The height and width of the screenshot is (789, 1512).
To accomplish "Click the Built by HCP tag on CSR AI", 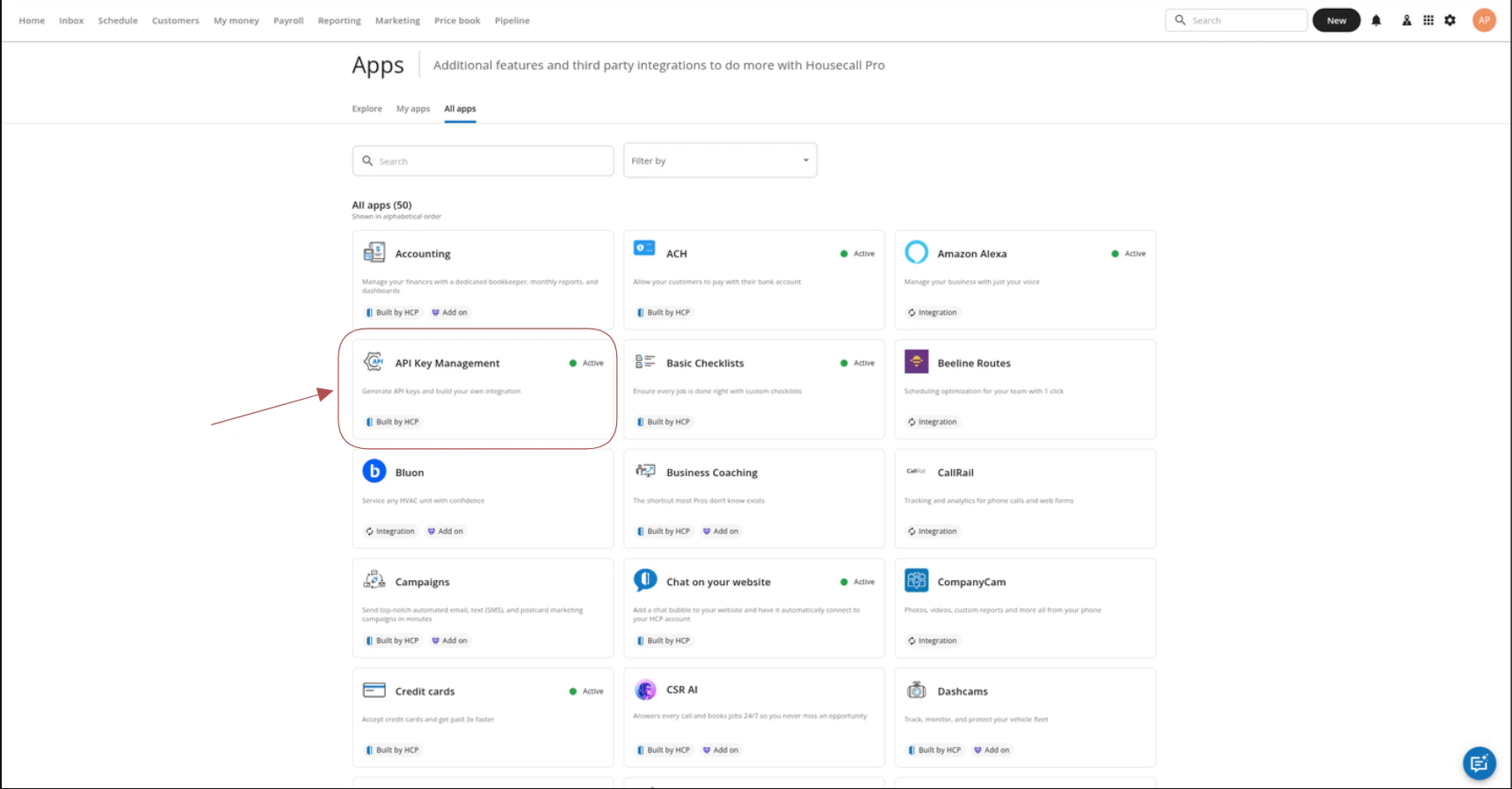I will [x=664, y=749].
